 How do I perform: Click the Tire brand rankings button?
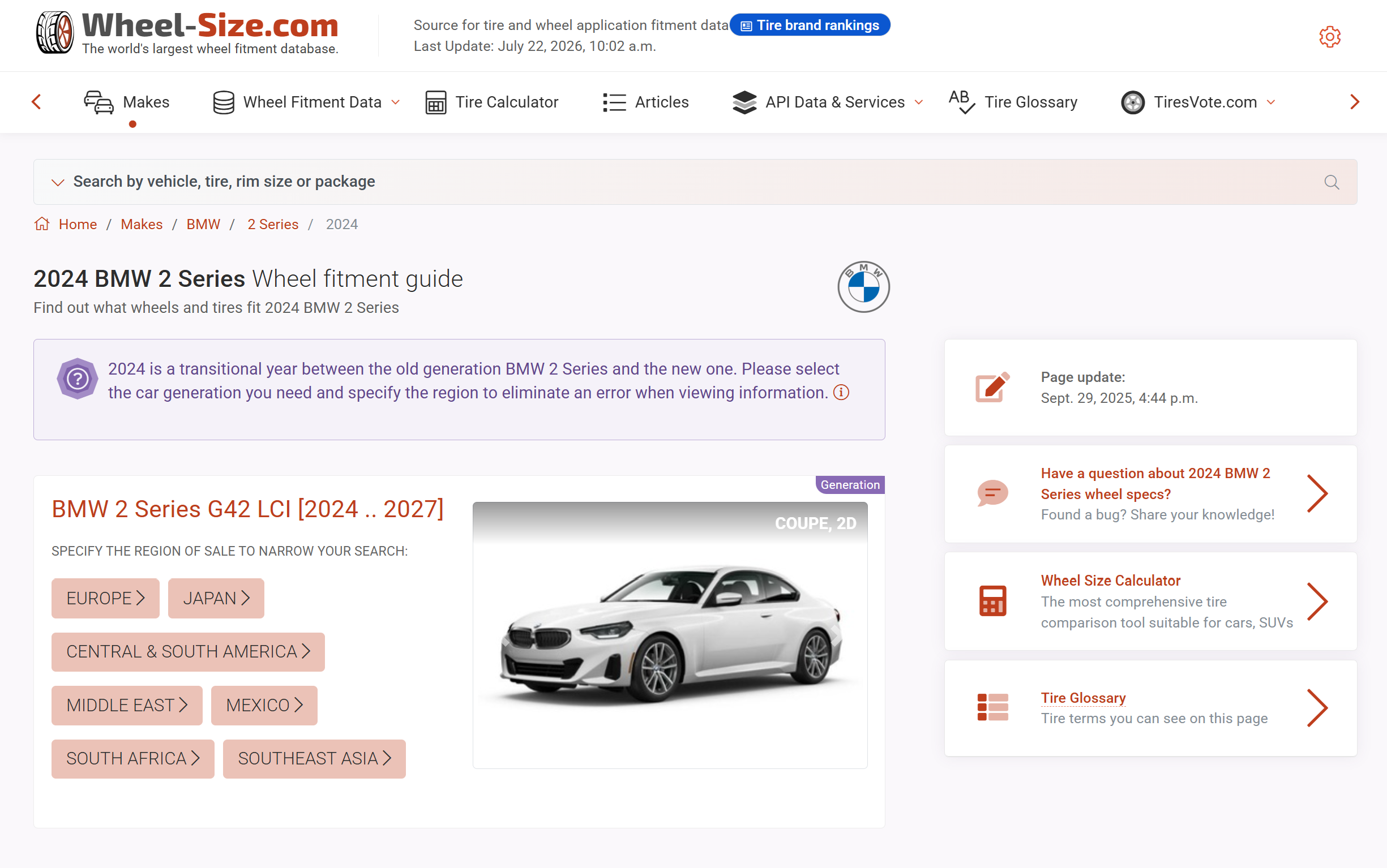tap(809, 25)
